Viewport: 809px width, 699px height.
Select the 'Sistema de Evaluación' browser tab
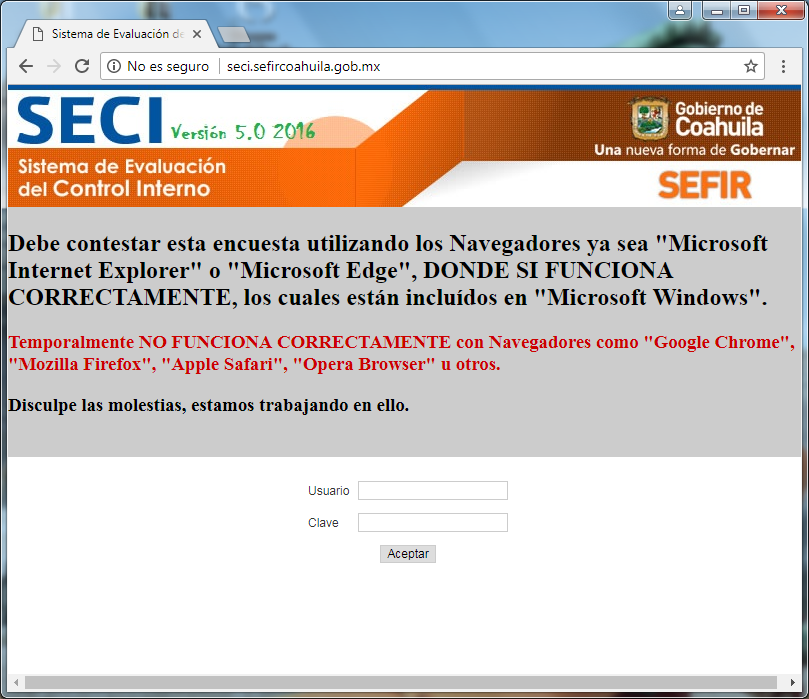click(110, 34)
